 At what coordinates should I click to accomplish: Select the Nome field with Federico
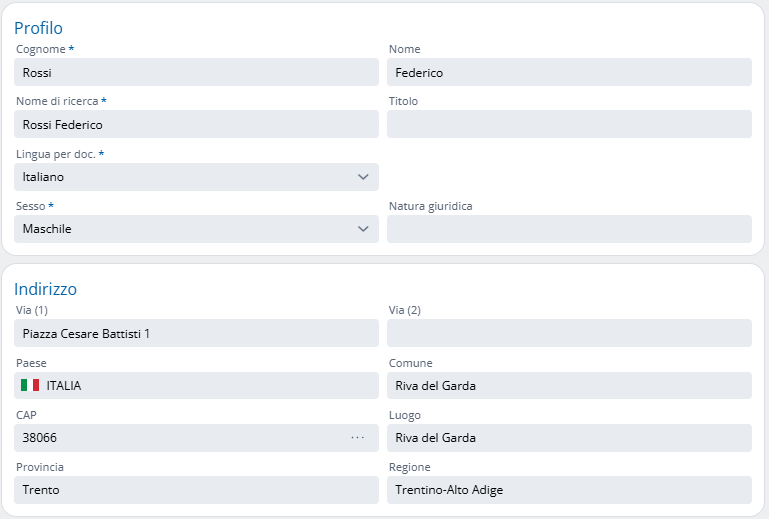[568, 72]
